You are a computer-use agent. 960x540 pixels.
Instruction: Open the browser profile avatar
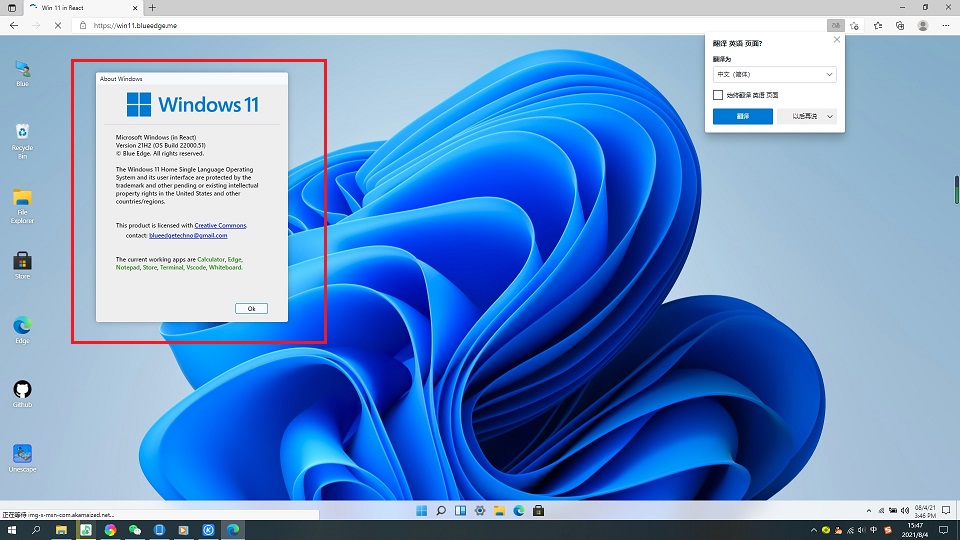pyautogui.click(x=923, y=26)
